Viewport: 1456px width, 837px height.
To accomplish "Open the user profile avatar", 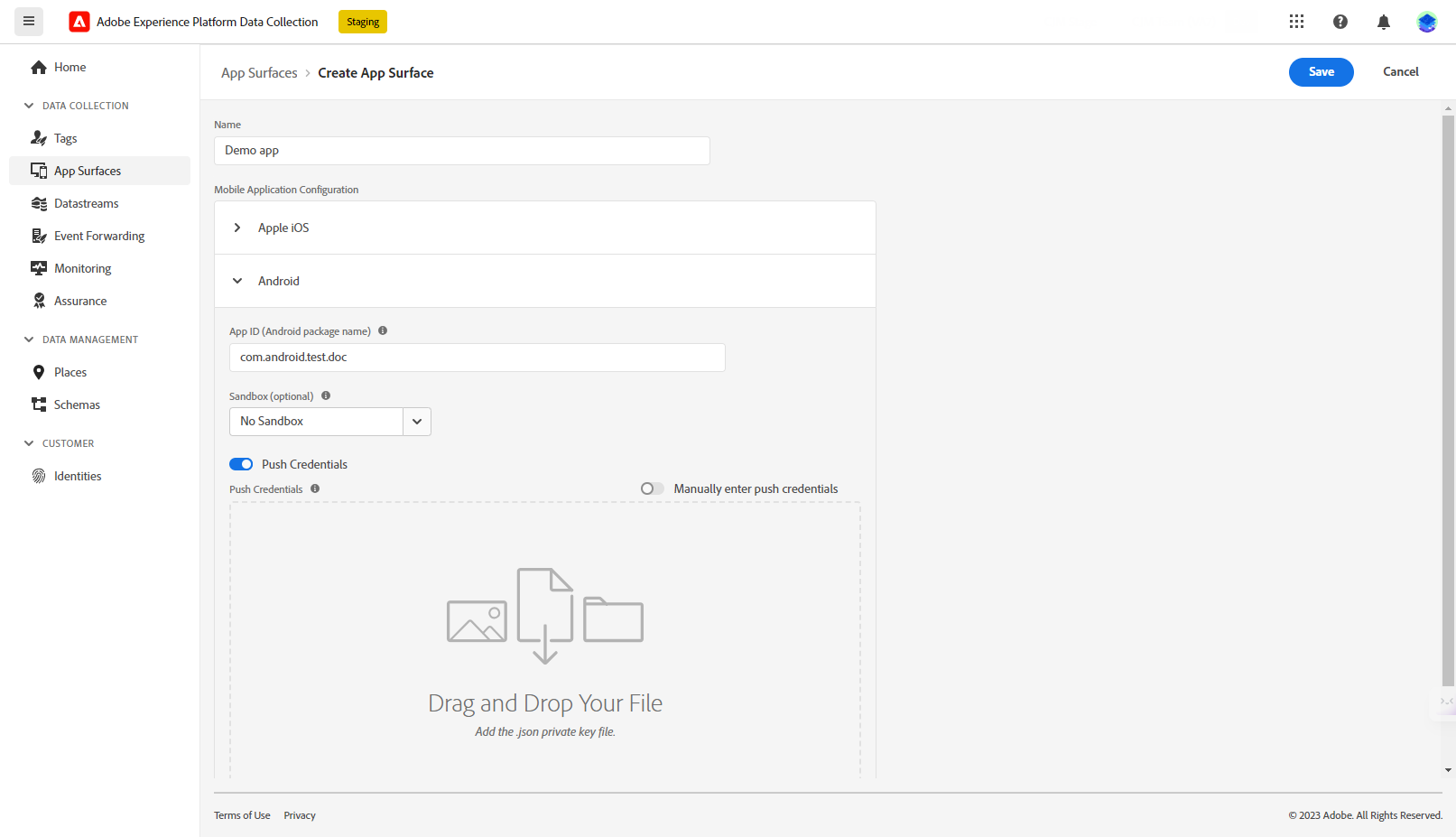I will 1427,22.
